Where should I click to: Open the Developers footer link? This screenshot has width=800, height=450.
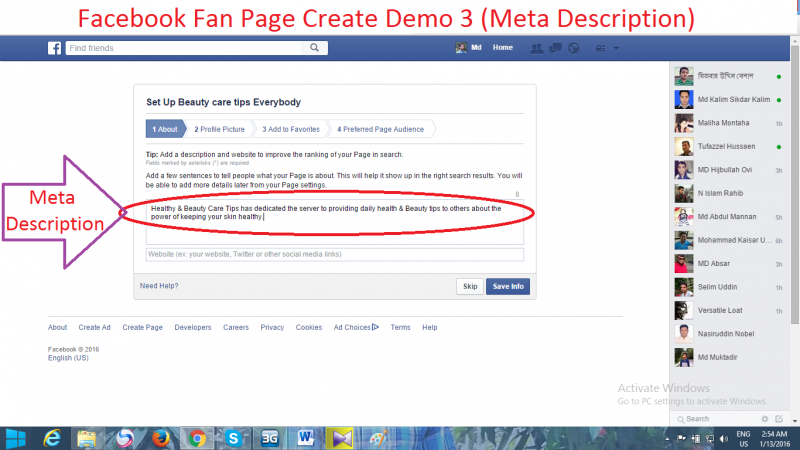pyautogui.click(x=193, y=327)
